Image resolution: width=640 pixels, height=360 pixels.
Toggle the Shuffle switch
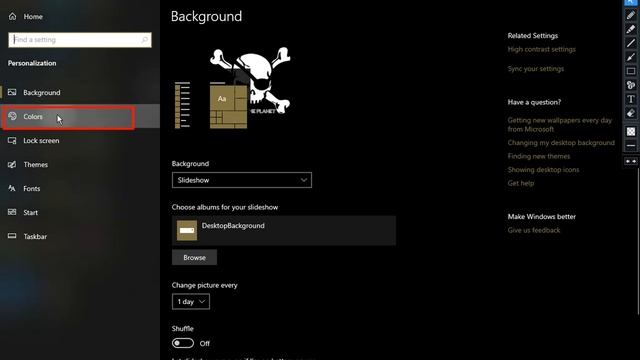[x=182, y=343]
